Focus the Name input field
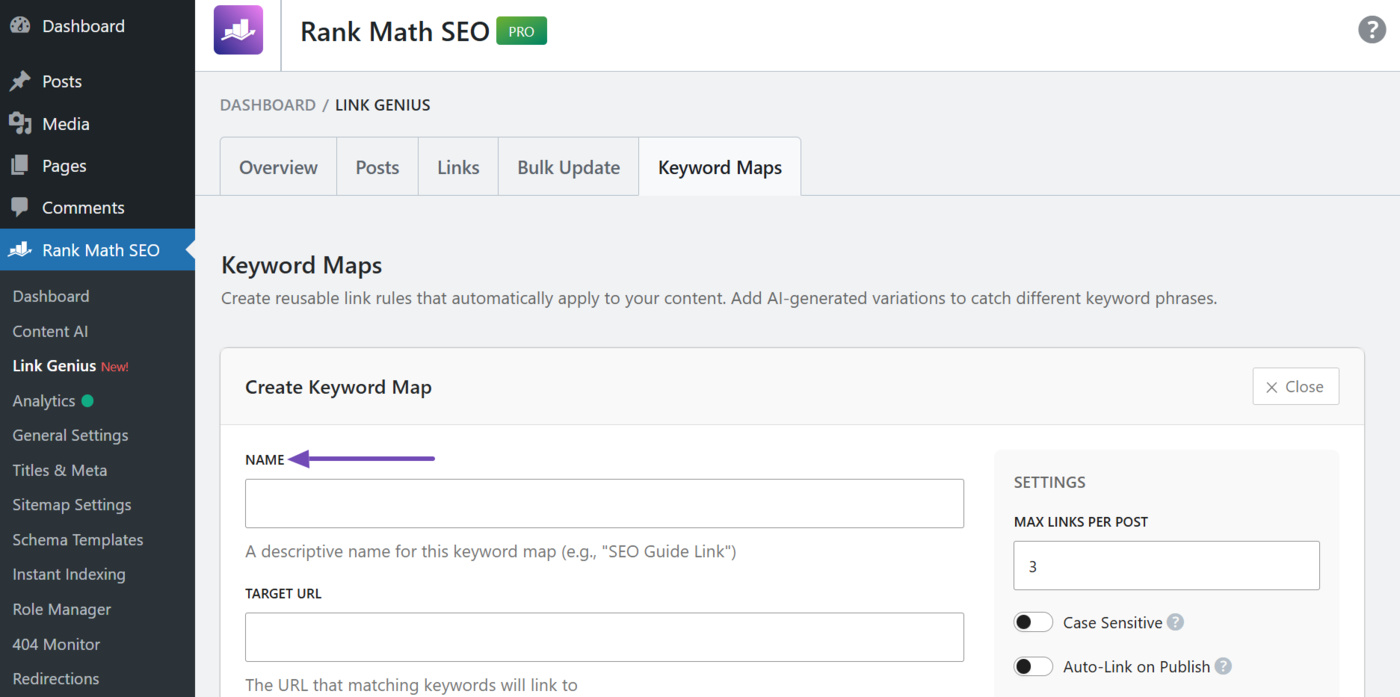Image resolution: width=1400 pixels, height=697 pixels. [x=604, y=503]
